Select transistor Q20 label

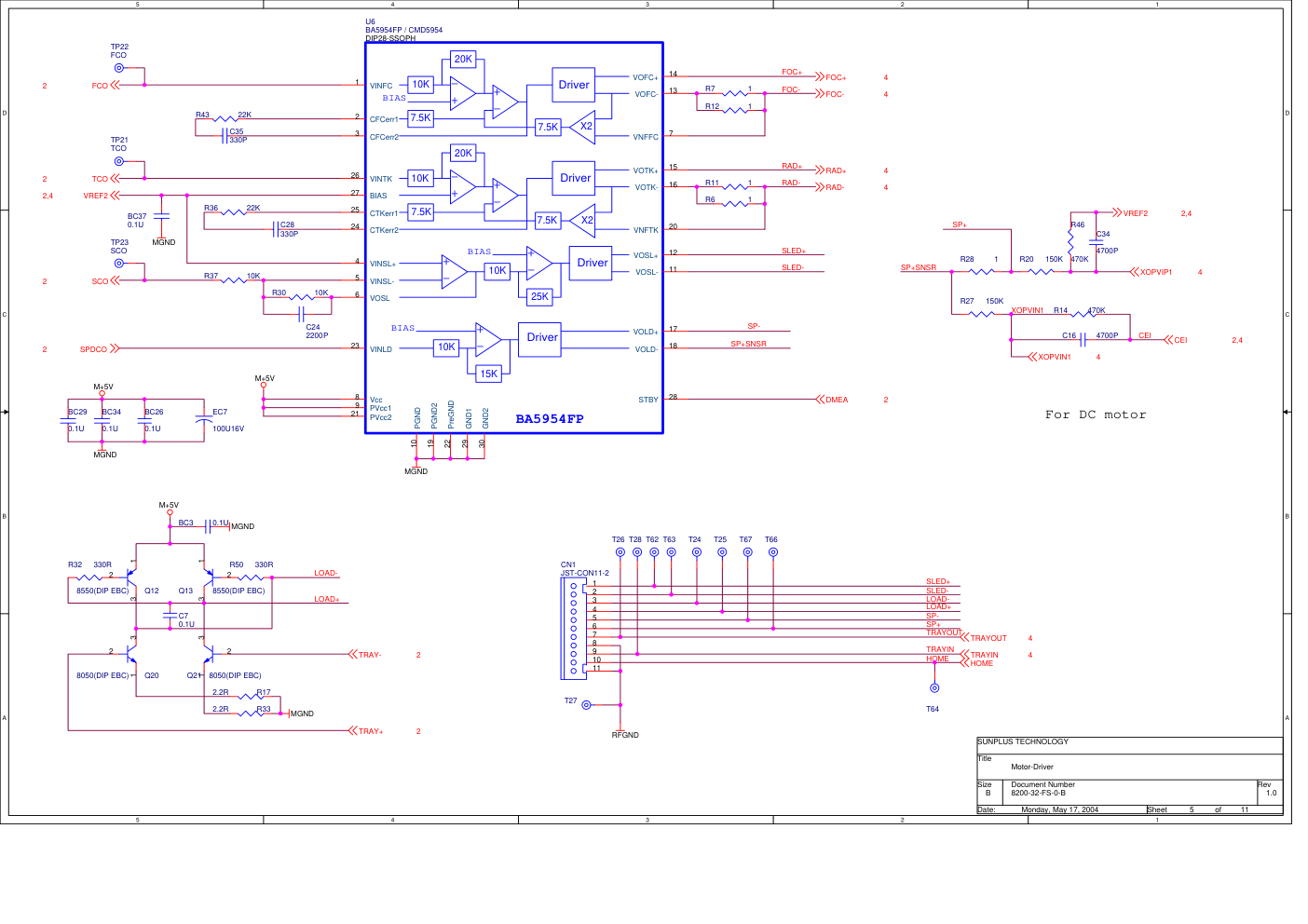[151, 675]
